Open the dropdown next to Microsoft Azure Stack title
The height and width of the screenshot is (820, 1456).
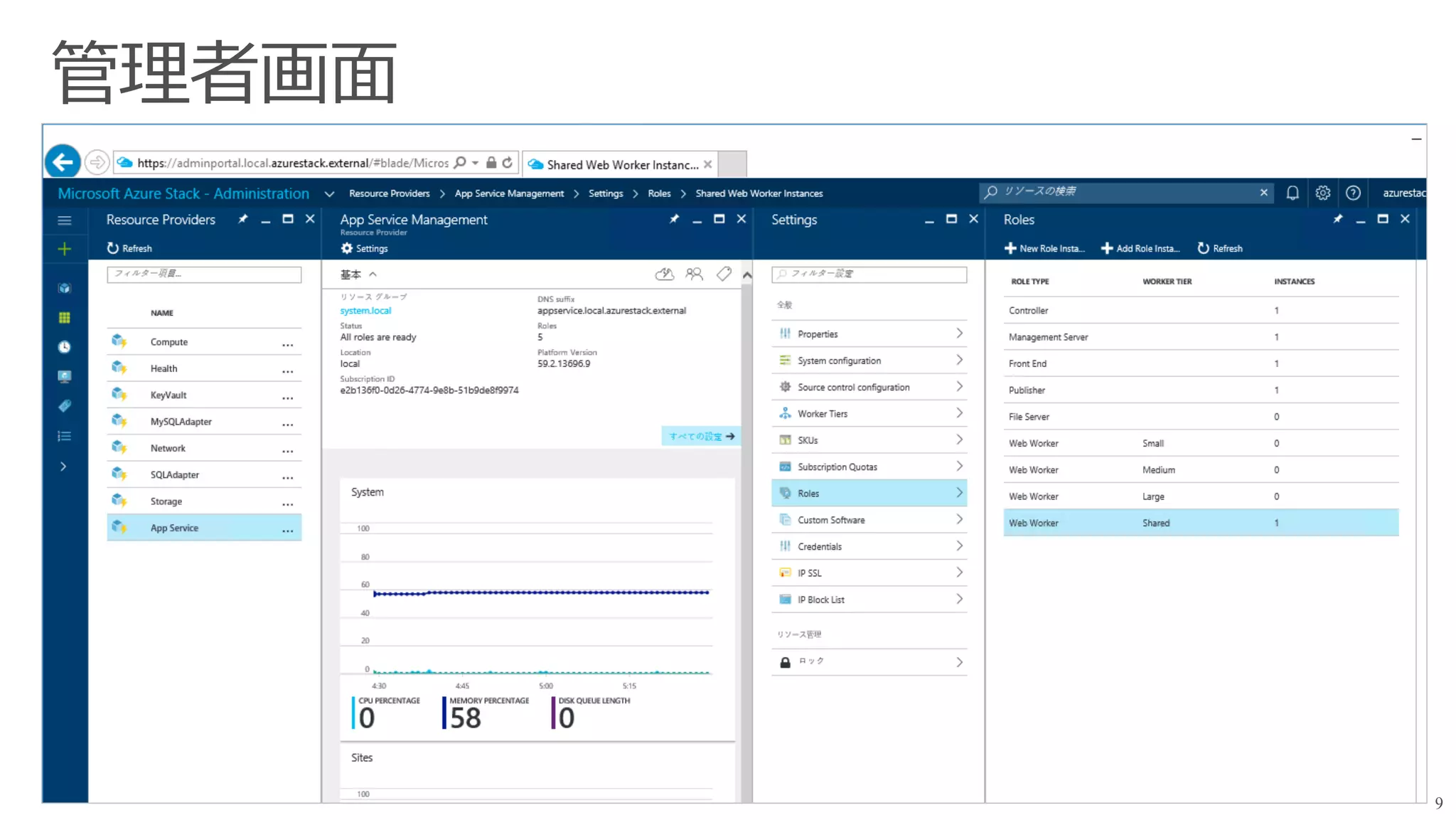[329, 193]
